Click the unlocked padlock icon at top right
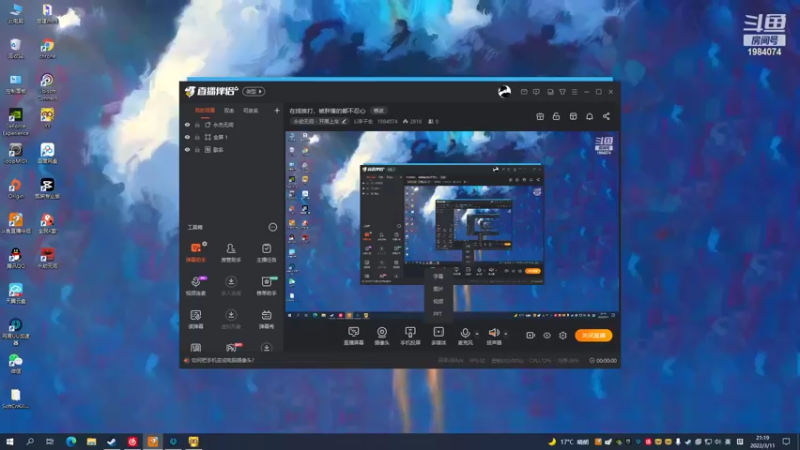Image resolution: width=800 pixels, height=450 pixels. coord(556,116)
